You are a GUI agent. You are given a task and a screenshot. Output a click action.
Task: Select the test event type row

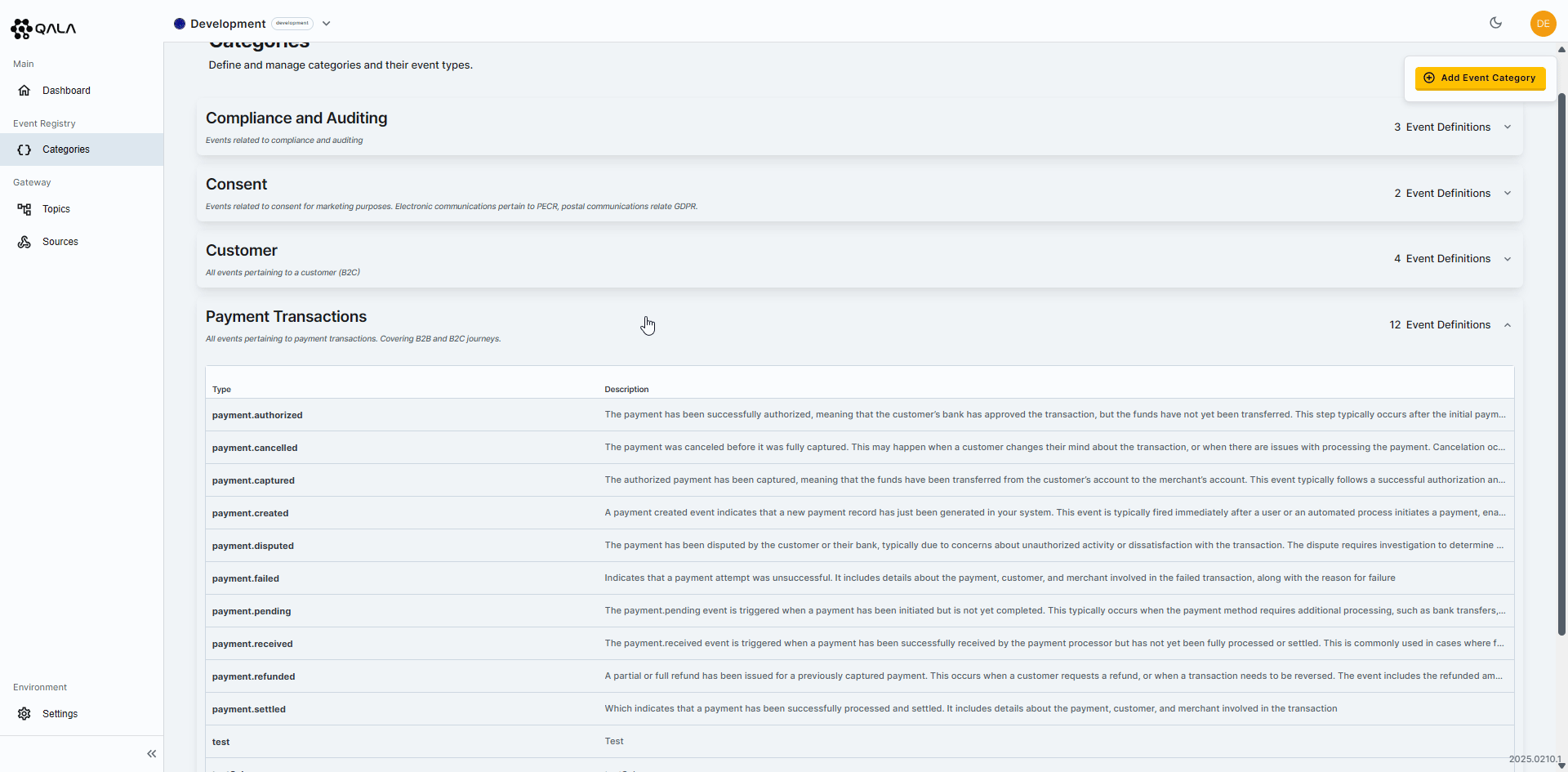tap(859, 742)
